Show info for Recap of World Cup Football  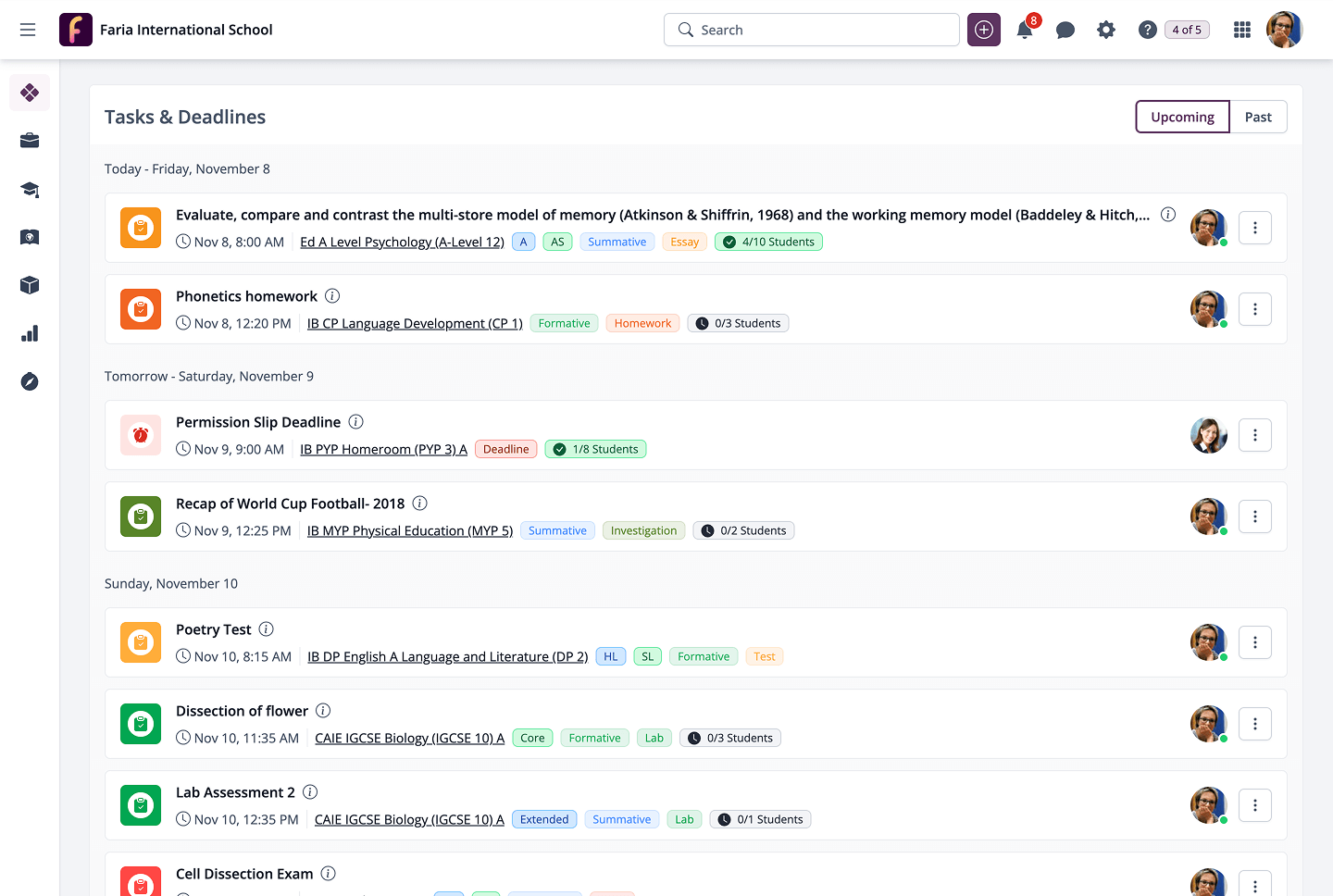point(420,504)
